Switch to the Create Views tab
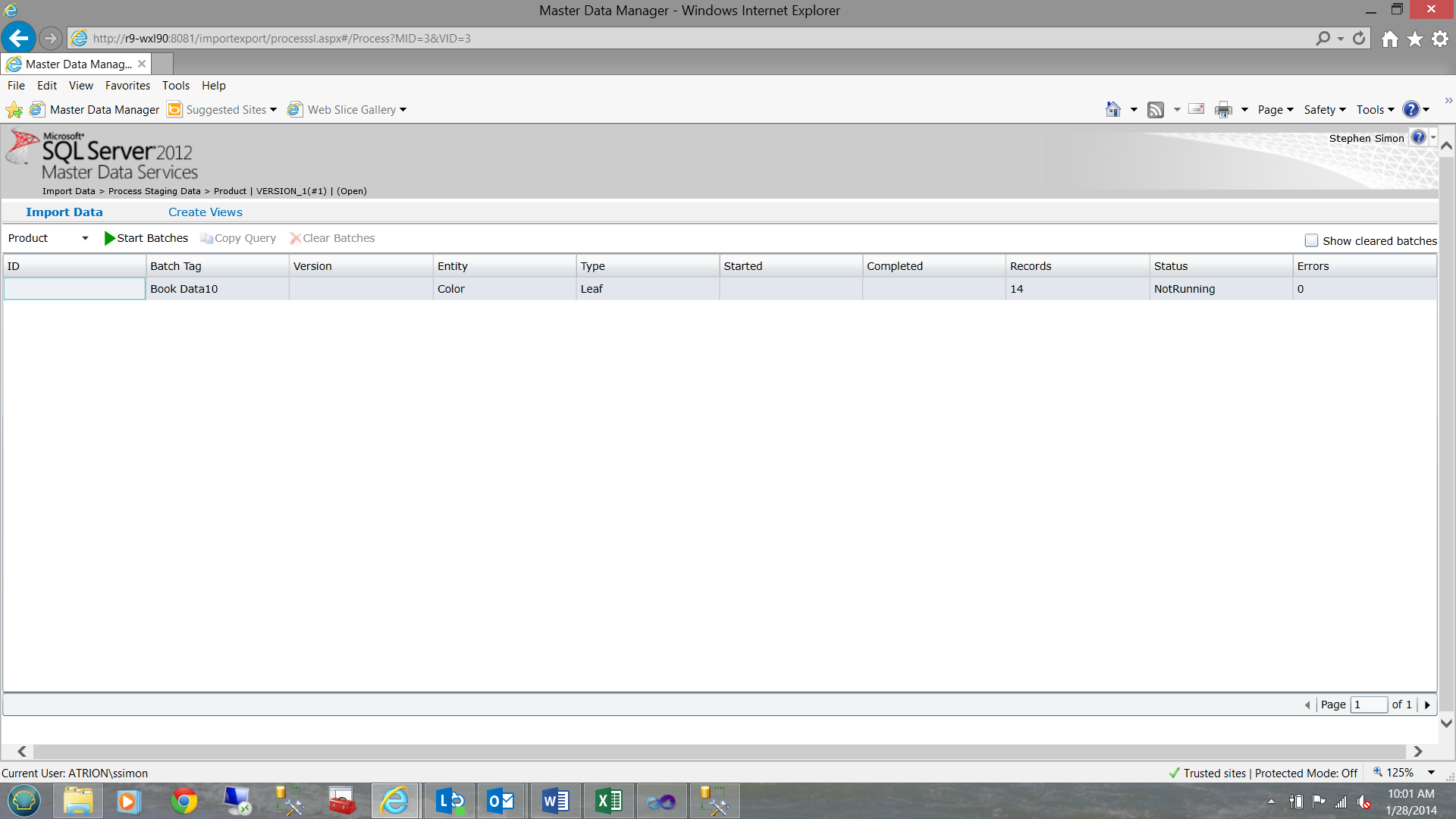 [x=205, y=212]
